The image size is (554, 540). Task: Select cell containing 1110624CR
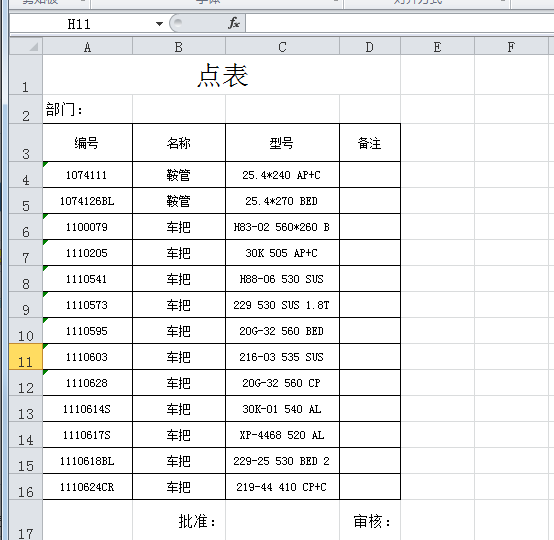pyautogui.click(x=88, y=487)
